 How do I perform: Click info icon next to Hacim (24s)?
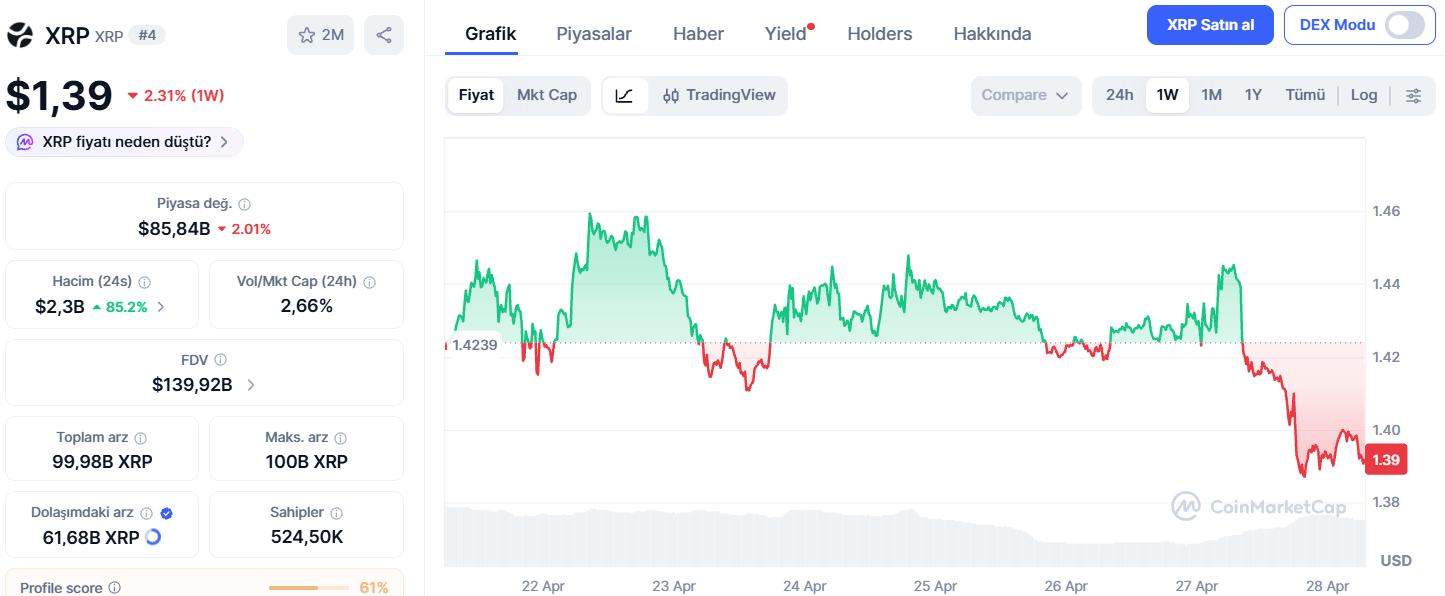click(144, 282)
